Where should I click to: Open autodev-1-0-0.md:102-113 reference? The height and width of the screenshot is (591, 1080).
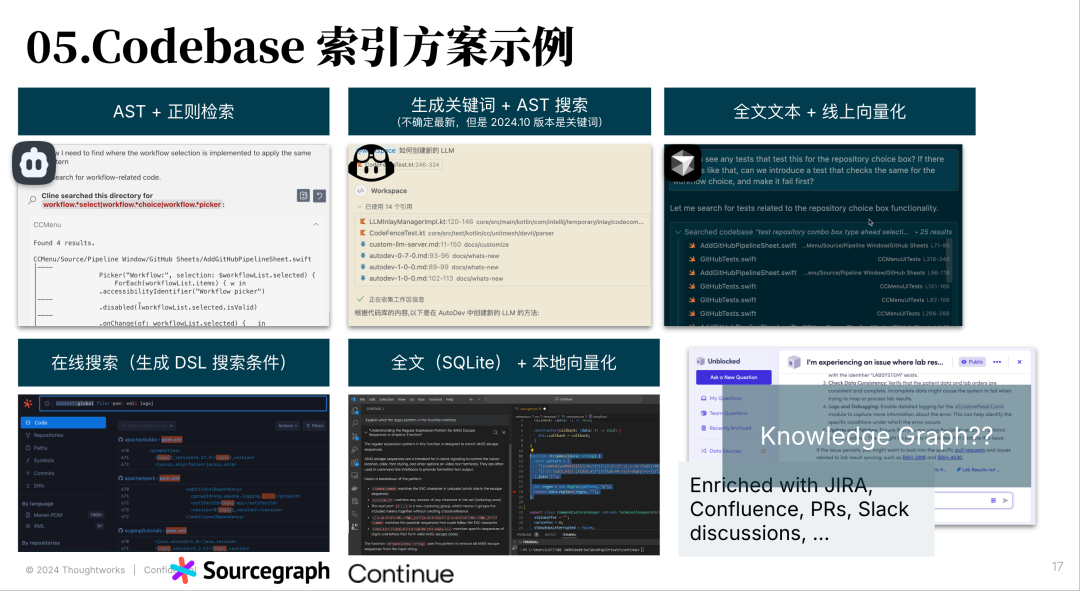point(431,278)
